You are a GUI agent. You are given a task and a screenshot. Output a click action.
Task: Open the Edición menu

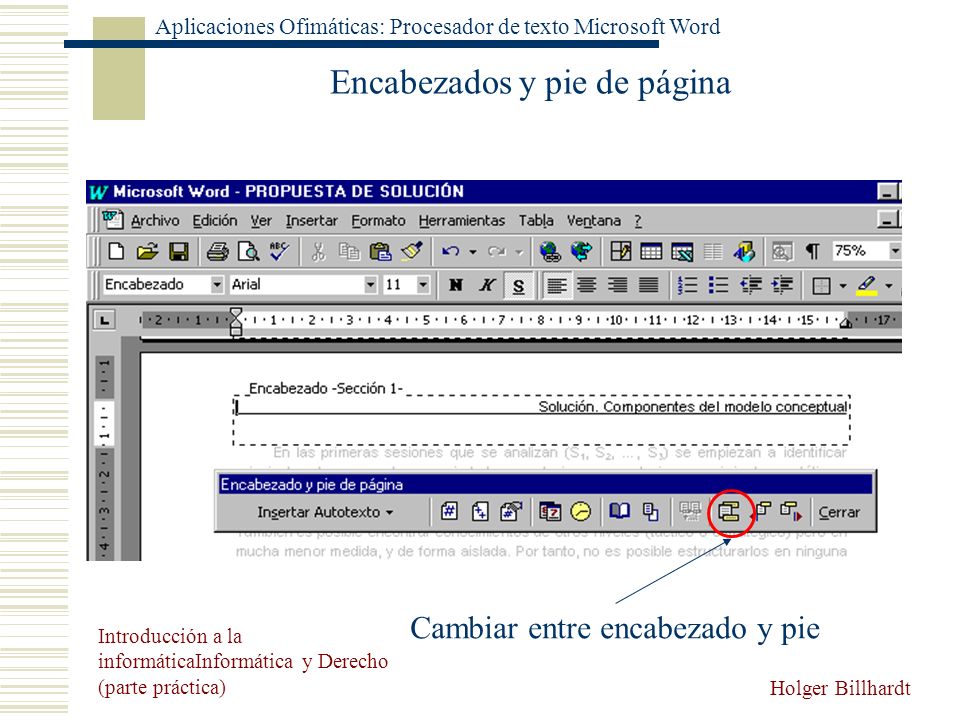pyautogui.click(x=215, y=220)
